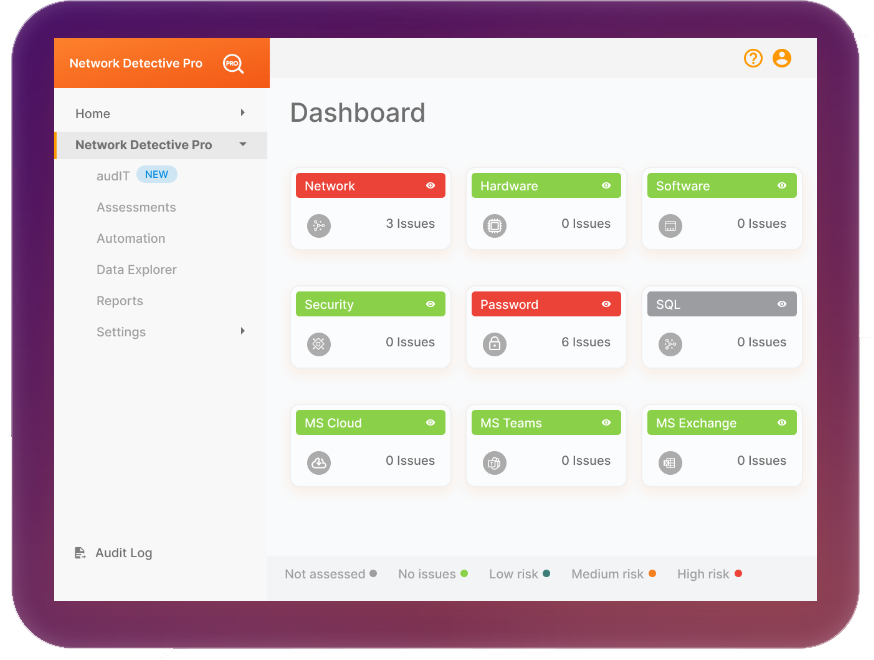Open the audIT sidebar item
Viewport: 874px width, 660px height.
coord(113,176)
